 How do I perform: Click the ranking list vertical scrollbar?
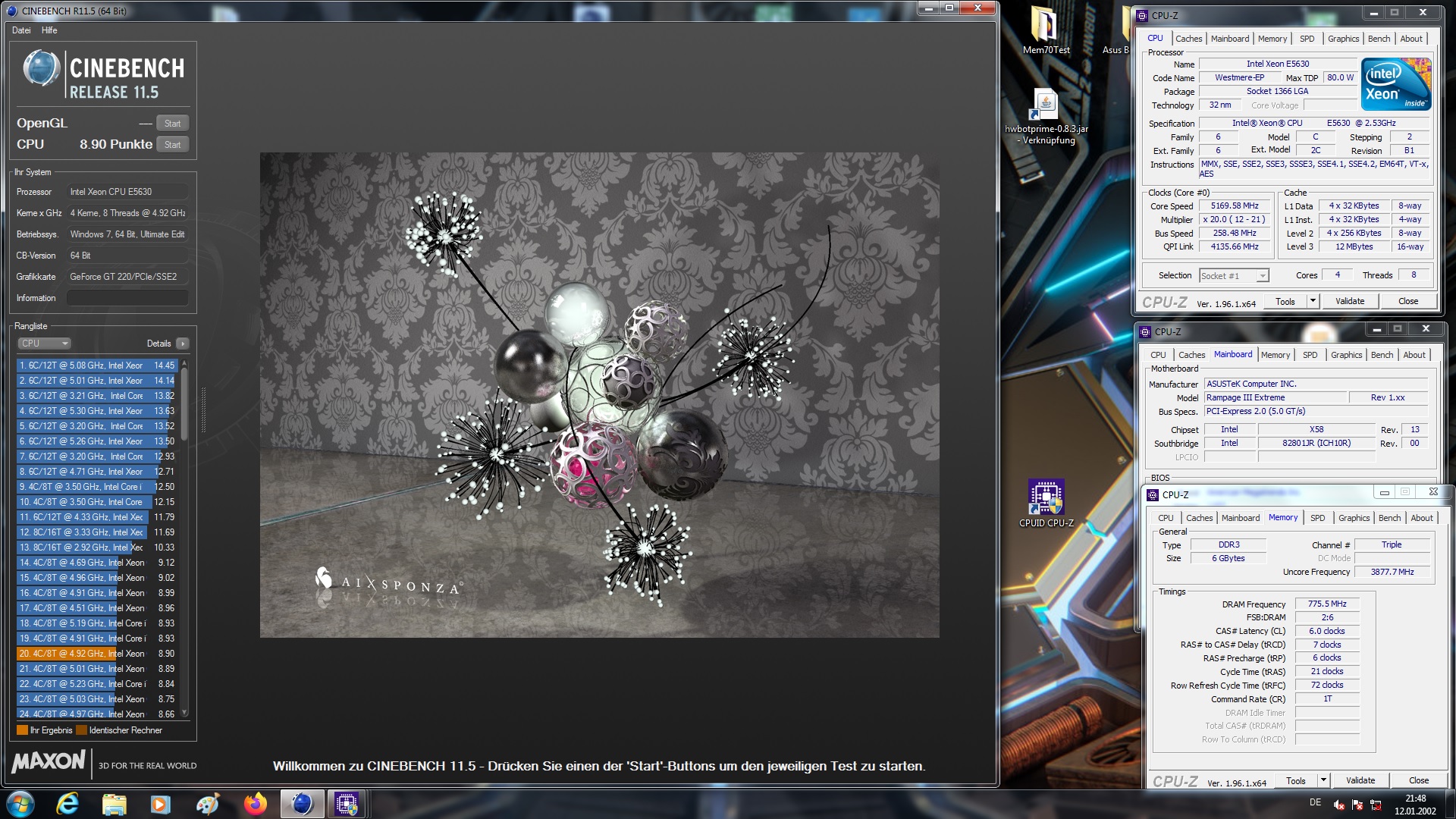point(184,538)
